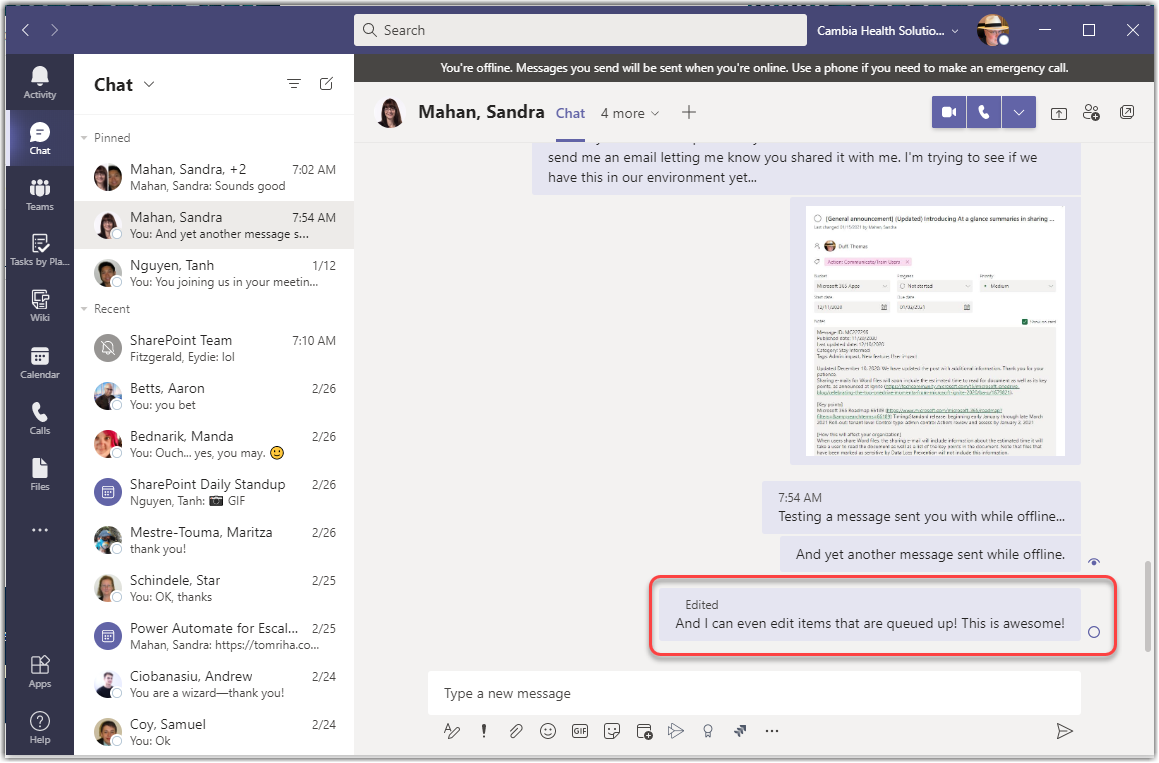
Task: Attach a file to your message
Action: 516,731
